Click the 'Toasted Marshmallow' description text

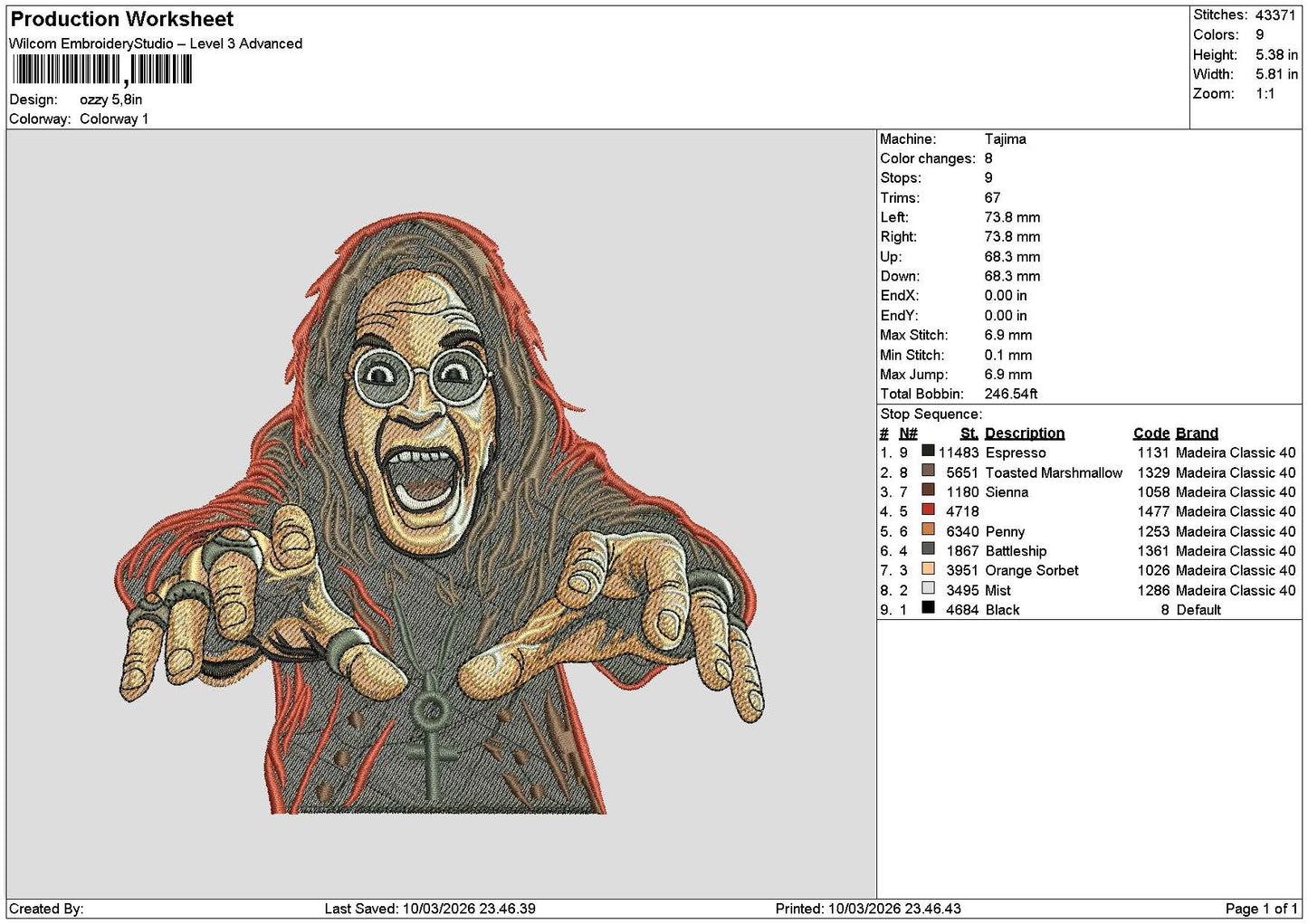click(x=1054, y=472)
